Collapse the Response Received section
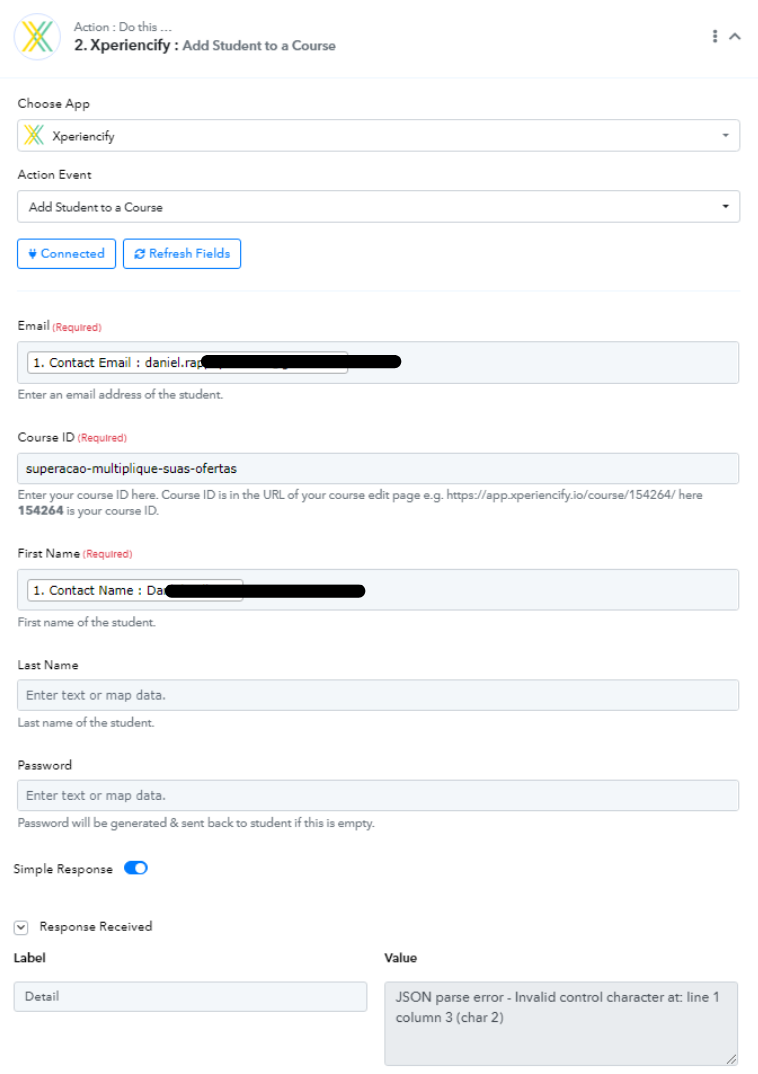 (21, 927)
